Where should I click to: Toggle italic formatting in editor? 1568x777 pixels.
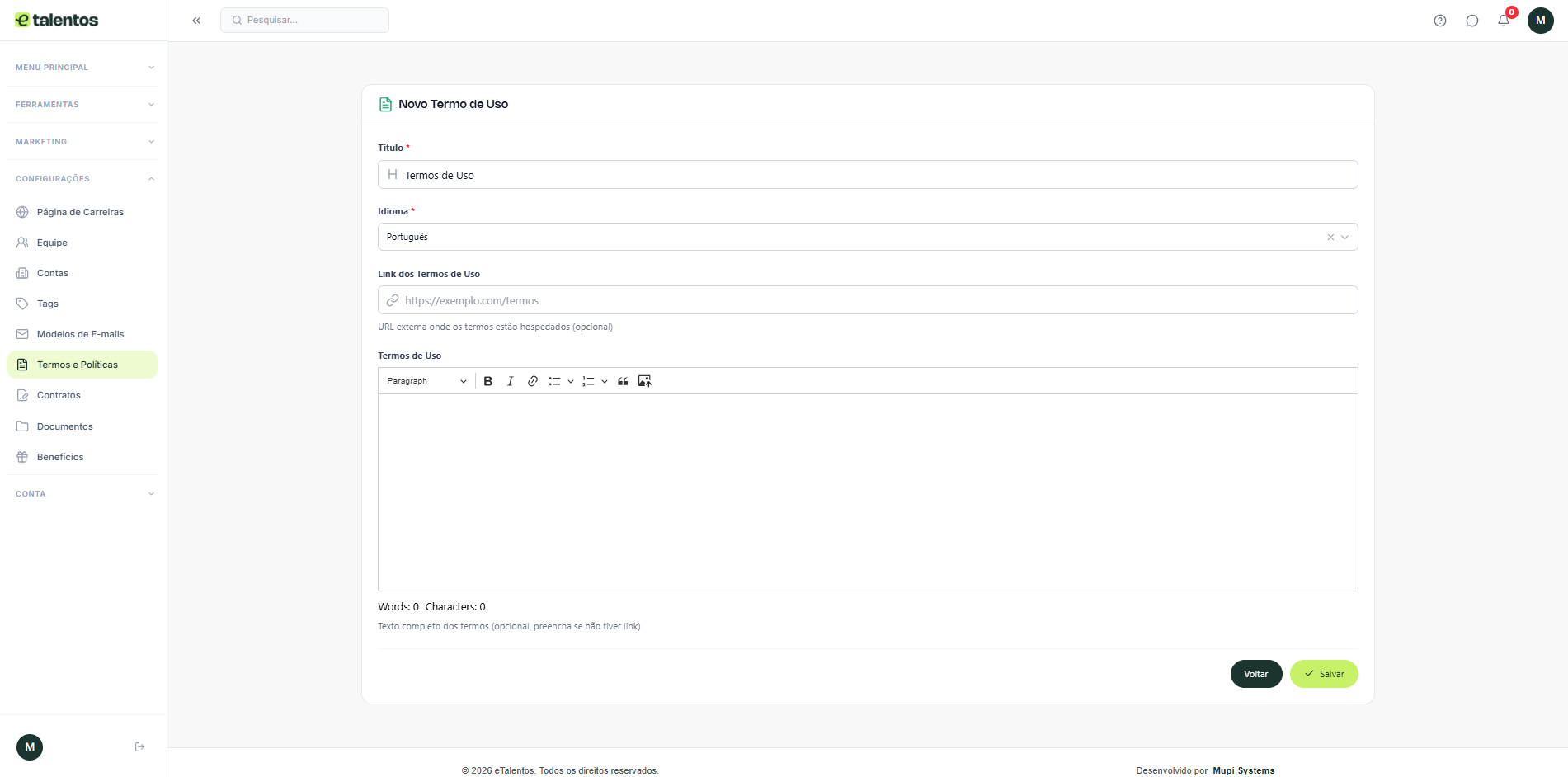511,381
